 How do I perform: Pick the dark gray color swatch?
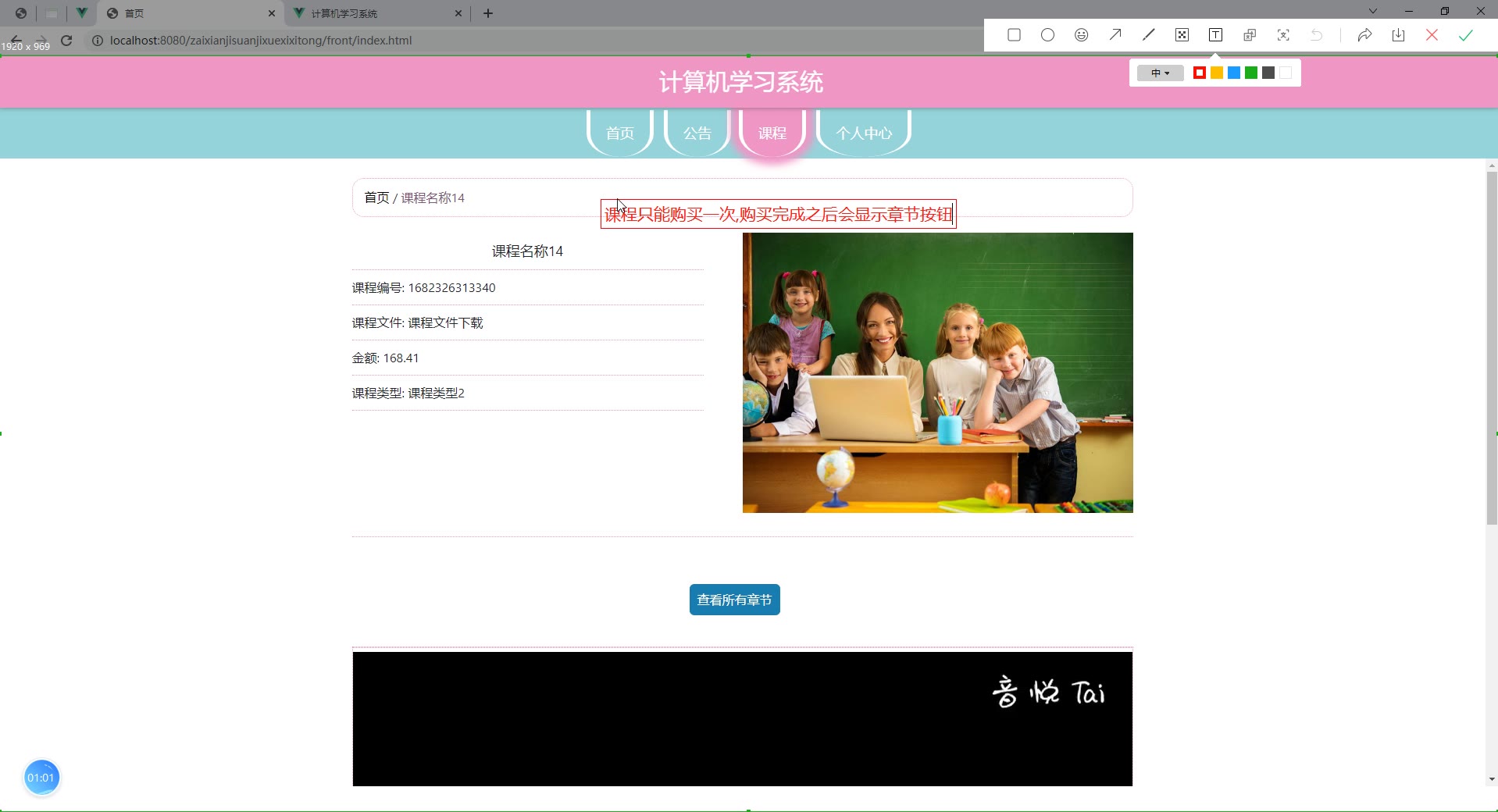pos(1268,73)
